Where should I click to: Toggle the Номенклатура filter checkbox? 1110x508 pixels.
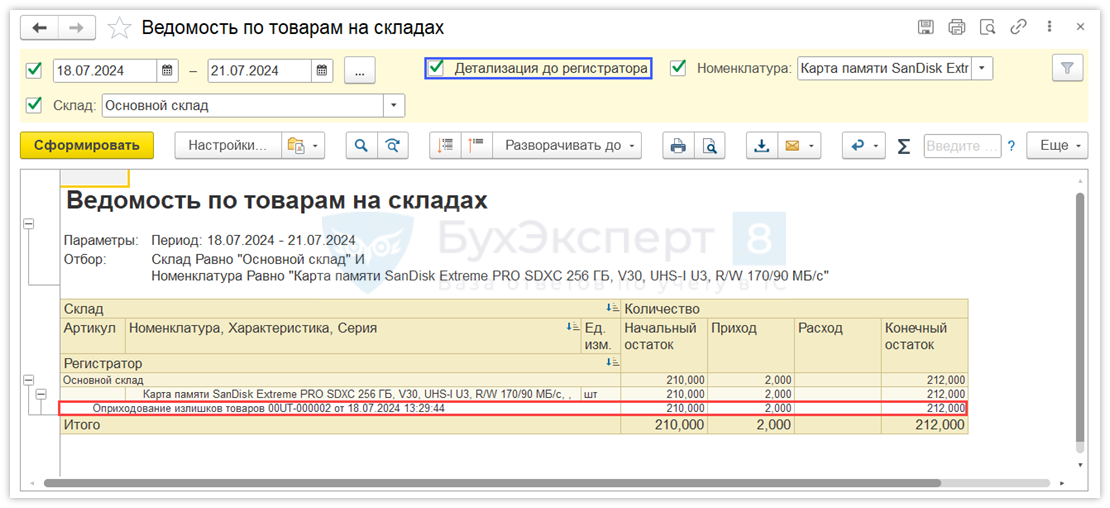click(679, 68)
